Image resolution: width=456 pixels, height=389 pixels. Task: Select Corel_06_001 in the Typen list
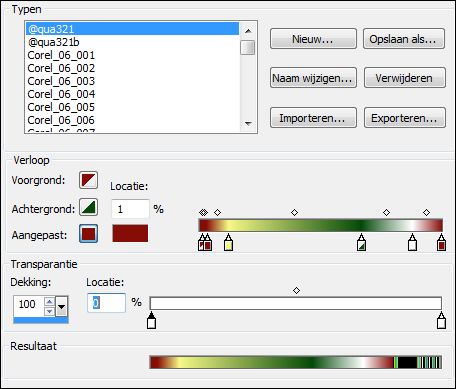pos(132,55)
